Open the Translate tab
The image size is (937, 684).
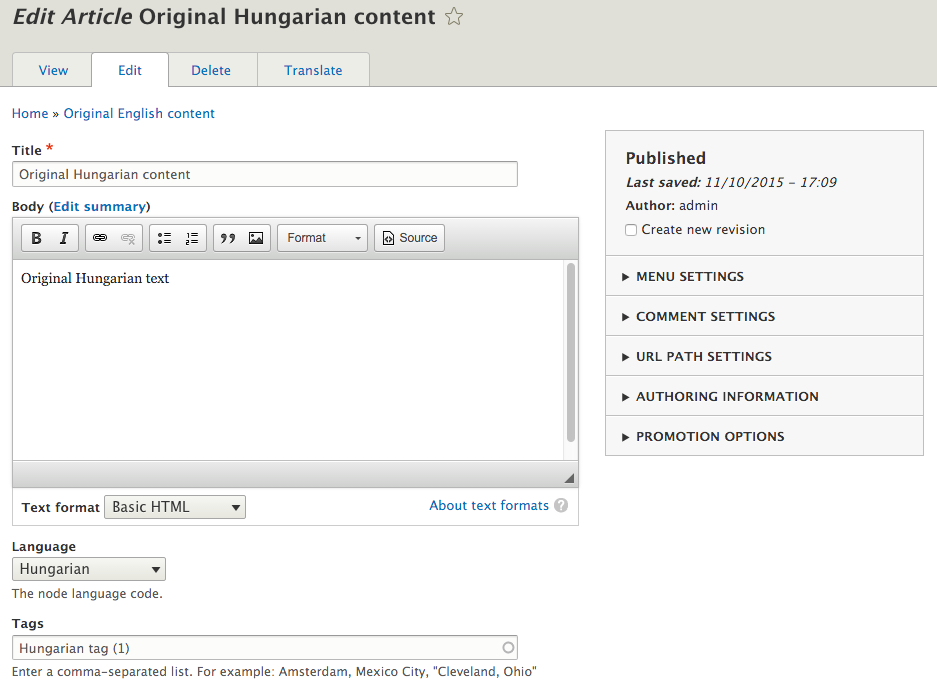(313, 70)
